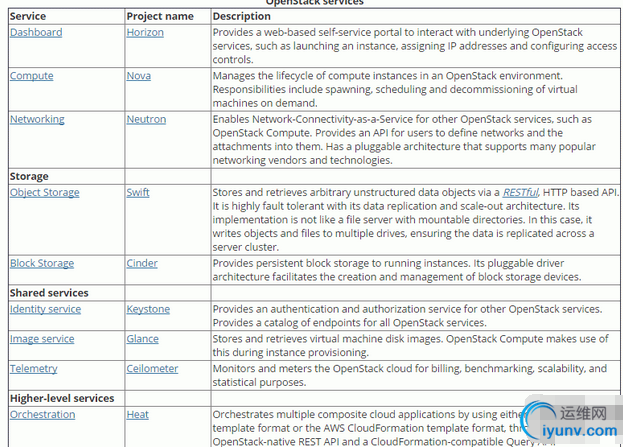This screenshot has height=447, width=623.
Task: Click the Keystone project link
Action: (148, 310)
